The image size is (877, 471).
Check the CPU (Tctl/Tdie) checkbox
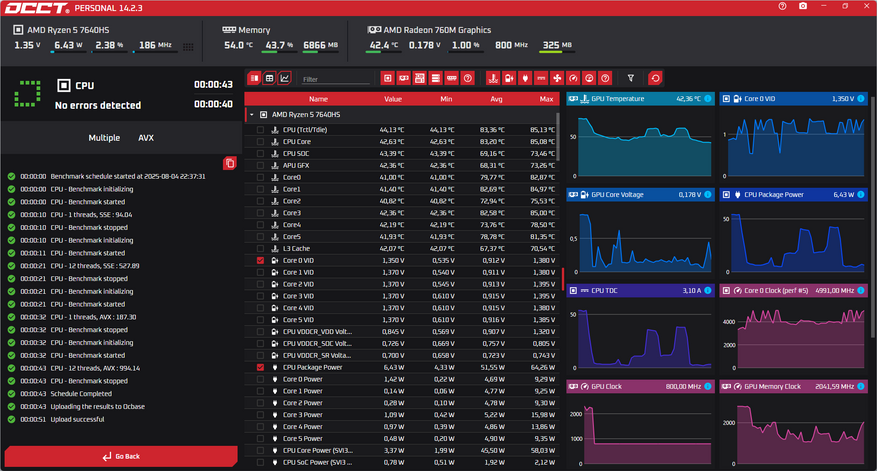coord(260,130)
